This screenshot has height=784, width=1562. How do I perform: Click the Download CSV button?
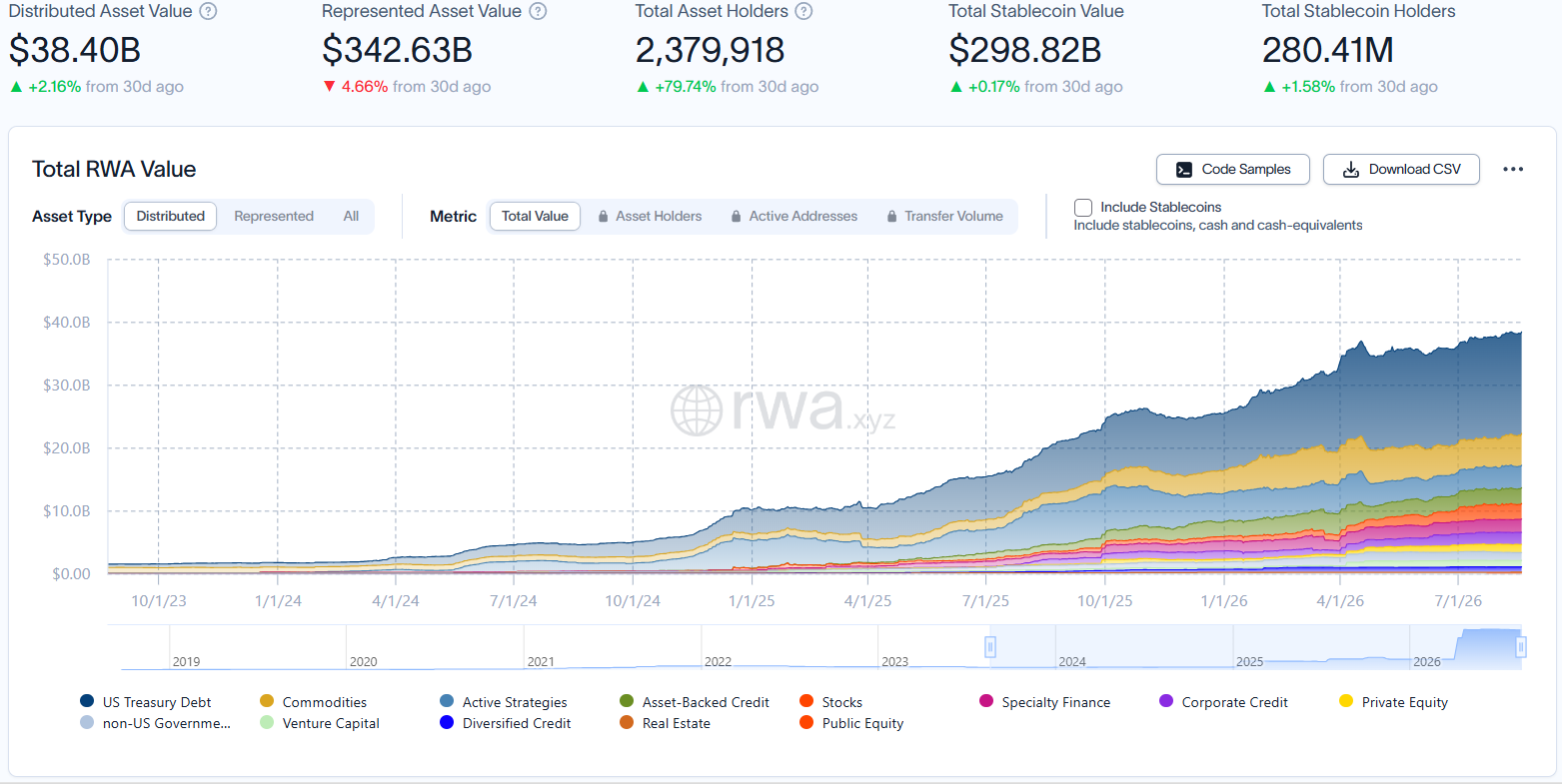coord(1401,170)
